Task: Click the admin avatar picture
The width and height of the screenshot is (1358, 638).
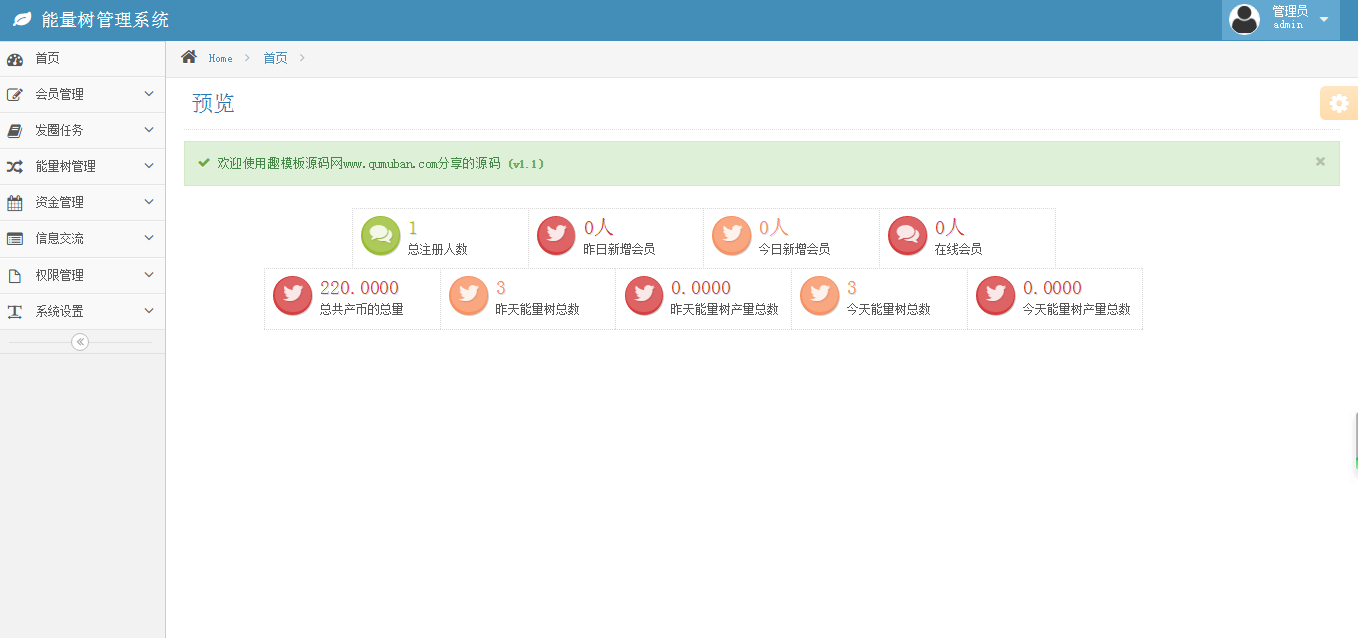Action: [x=1244, y=19]
